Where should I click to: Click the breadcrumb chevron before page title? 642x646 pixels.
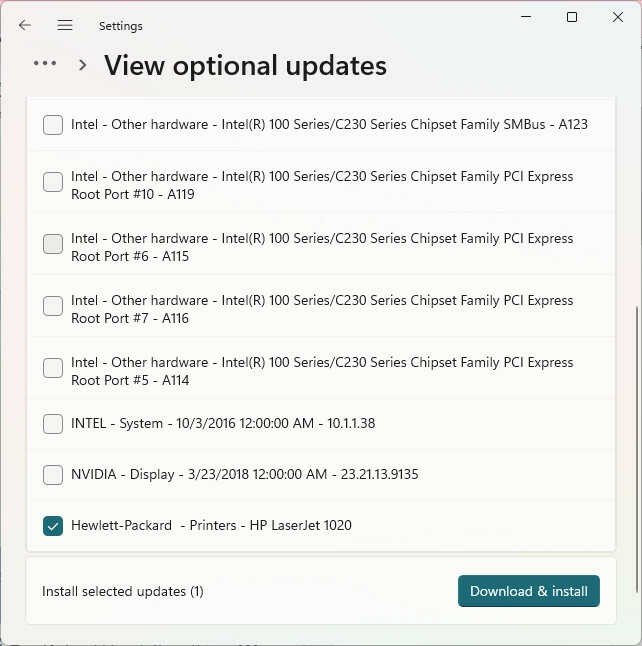(82, 65)
